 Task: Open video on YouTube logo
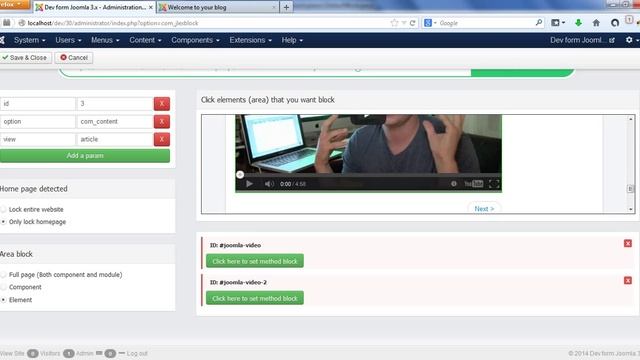click(x=474, y=184)
